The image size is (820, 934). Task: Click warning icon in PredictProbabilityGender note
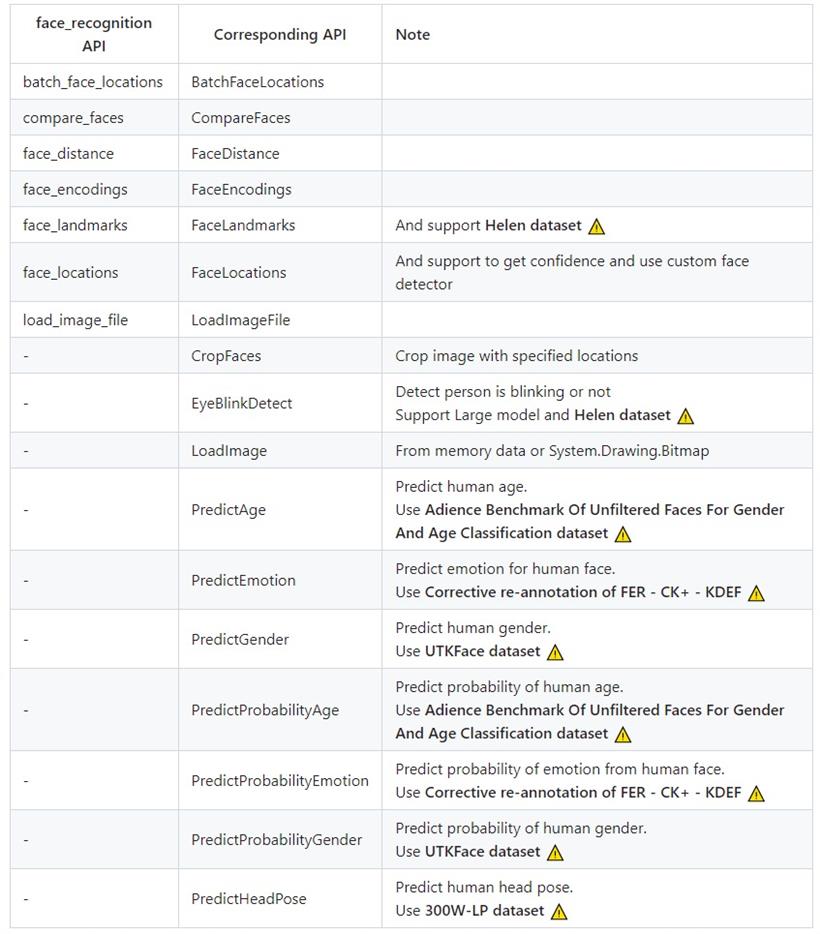point(555,852)
